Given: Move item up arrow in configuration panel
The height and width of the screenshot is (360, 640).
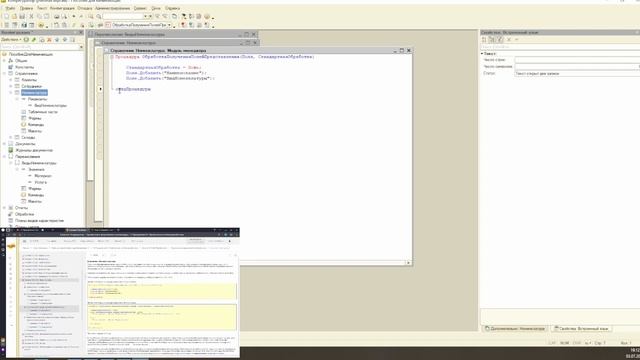Looking at the screenshot, I should tap(57, 40).
